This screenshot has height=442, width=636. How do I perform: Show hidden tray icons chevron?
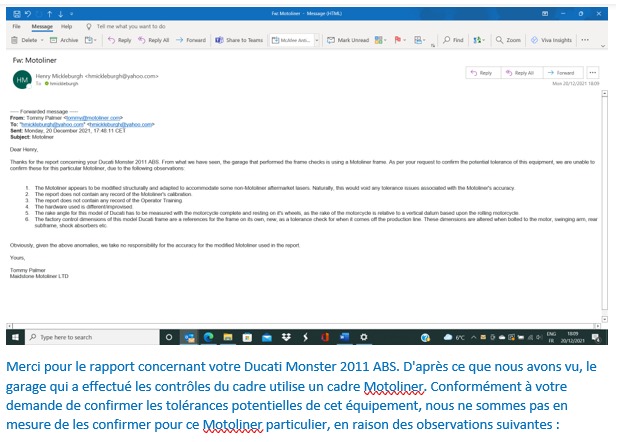click(x=473, y=337)
